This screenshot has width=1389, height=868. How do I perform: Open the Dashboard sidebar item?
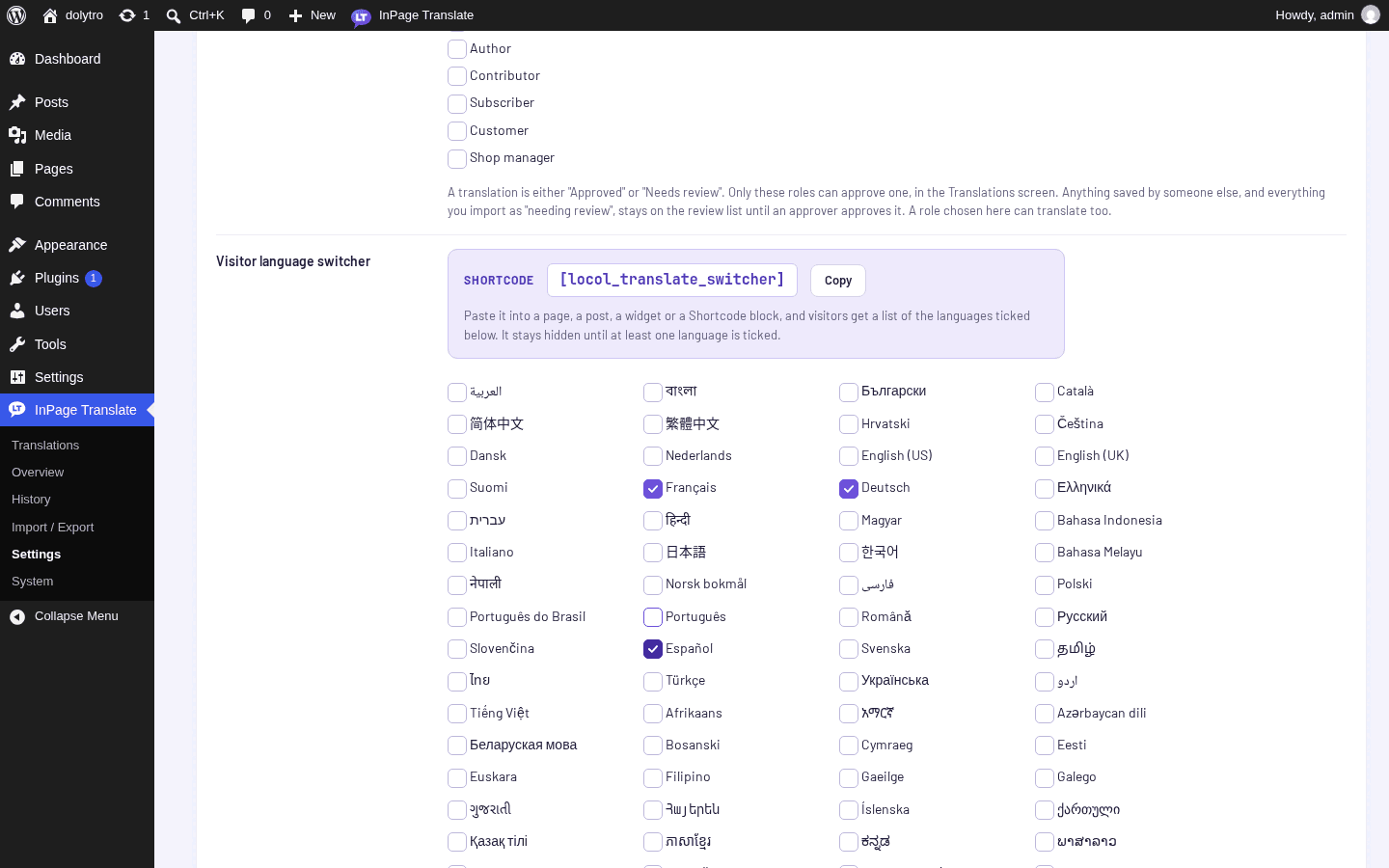click(x=77, y=59)
